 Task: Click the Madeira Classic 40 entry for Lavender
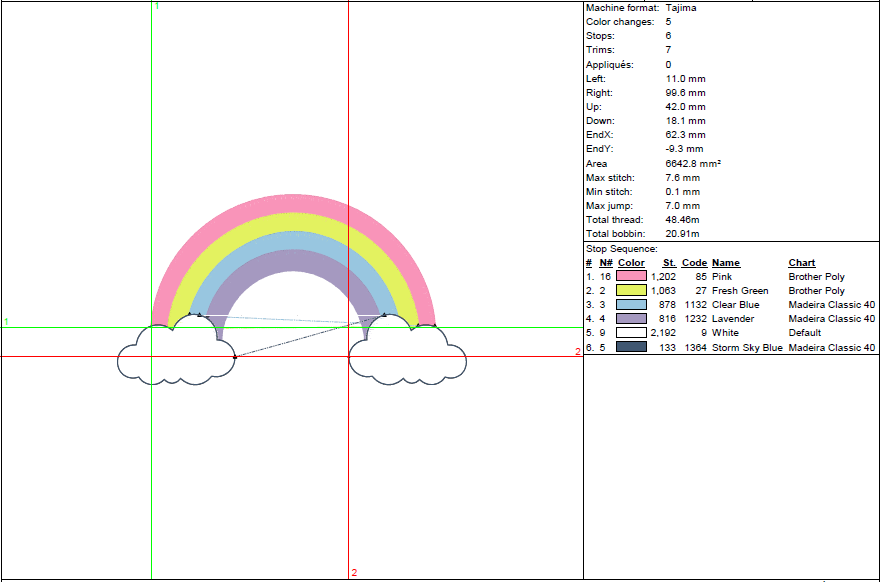click(831, 319)
